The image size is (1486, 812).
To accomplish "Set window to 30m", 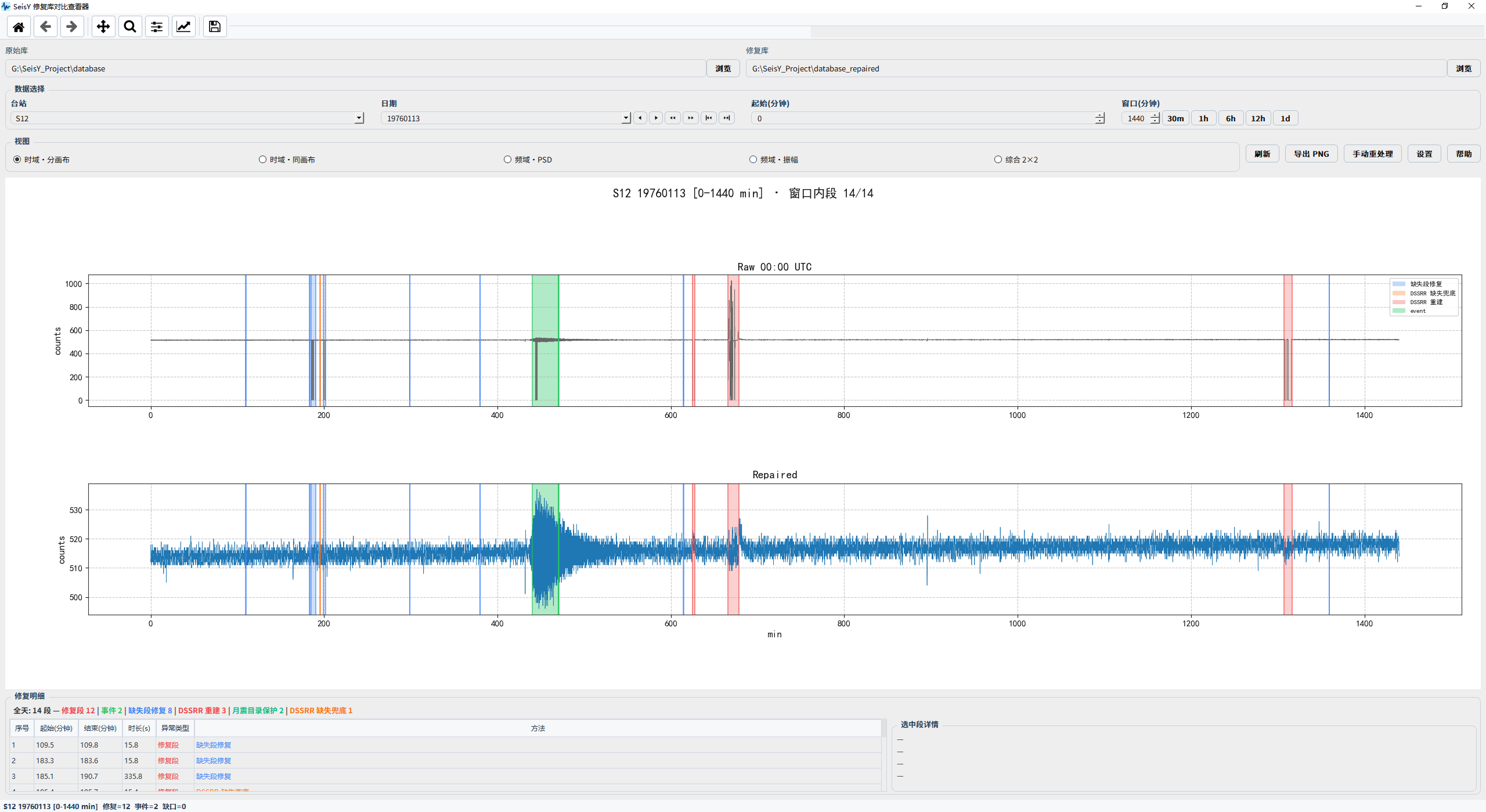I will [1175, 118].
